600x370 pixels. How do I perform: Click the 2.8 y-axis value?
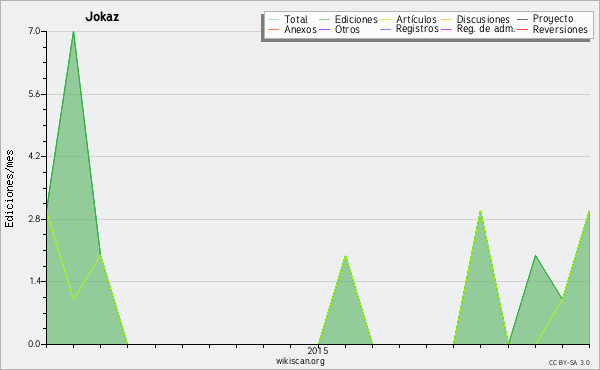pyautogui.click(x=34, y=219)
